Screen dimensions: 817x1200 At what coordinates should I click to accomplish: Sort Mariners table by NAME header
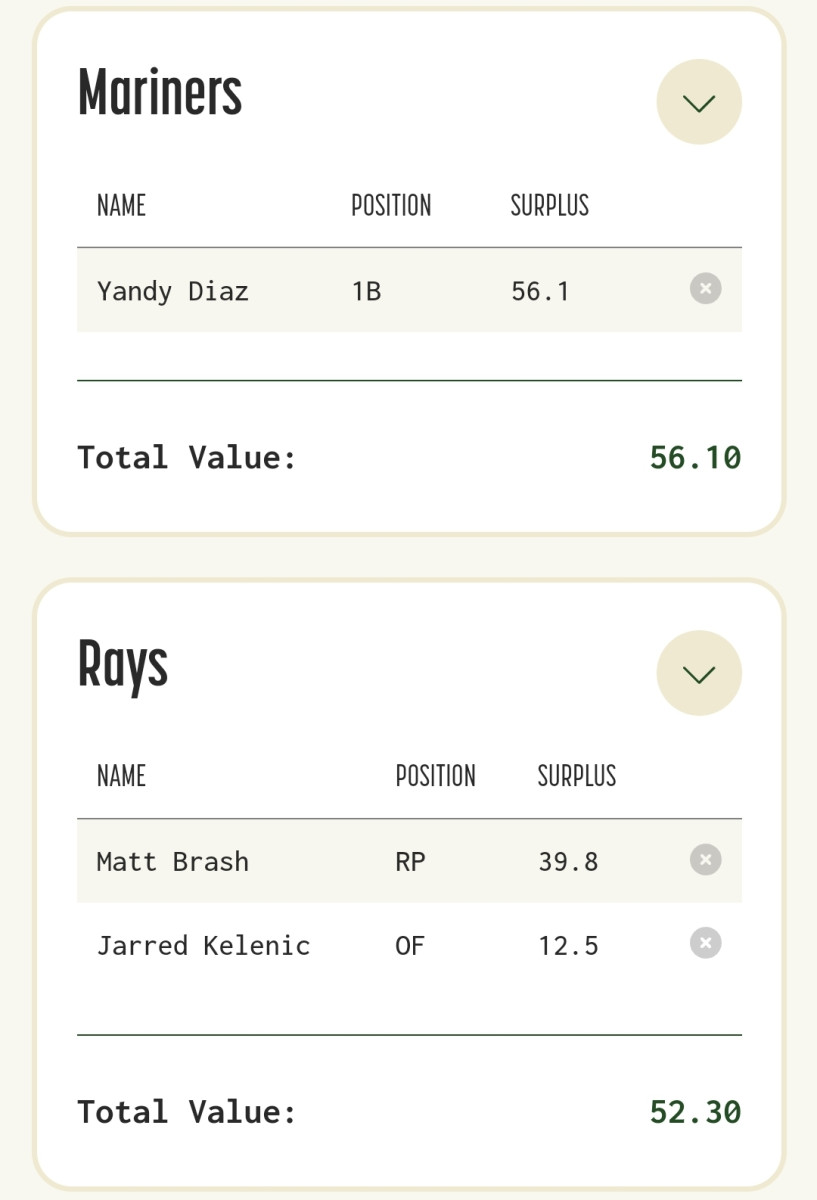tap(121, 205)
